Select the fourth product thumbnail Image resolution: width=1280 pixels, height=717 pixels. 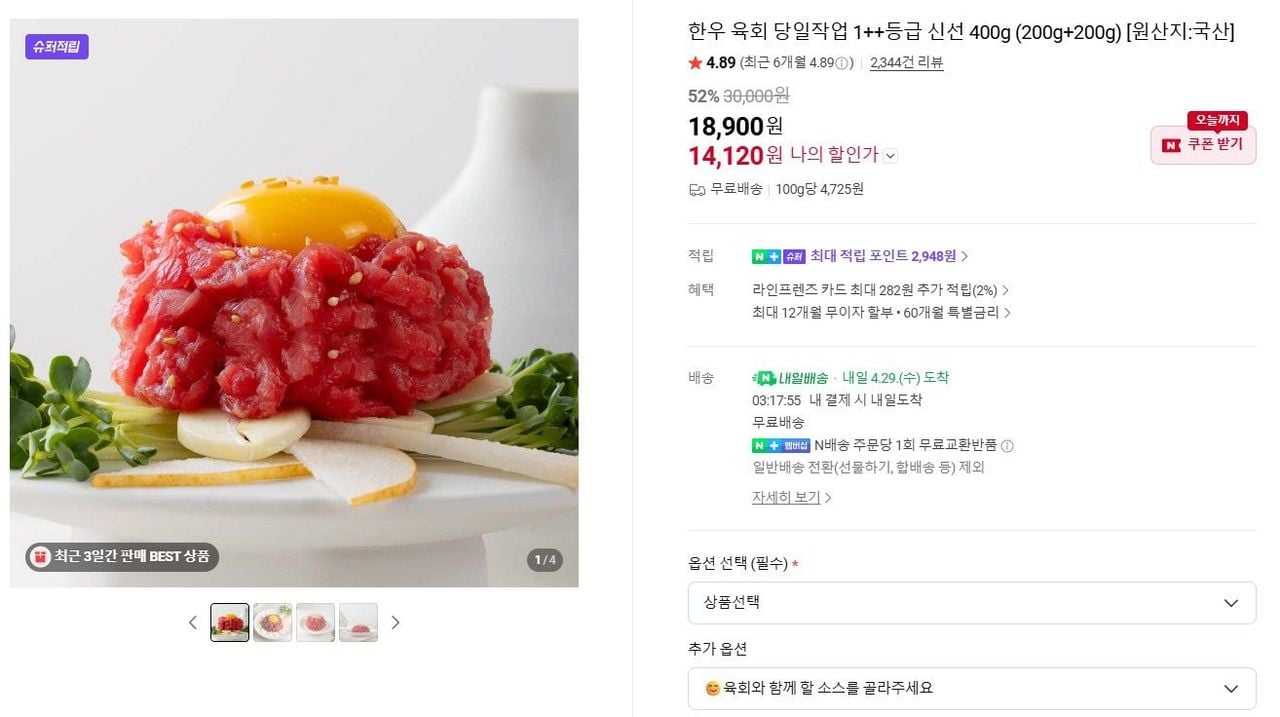pos(358,622)
